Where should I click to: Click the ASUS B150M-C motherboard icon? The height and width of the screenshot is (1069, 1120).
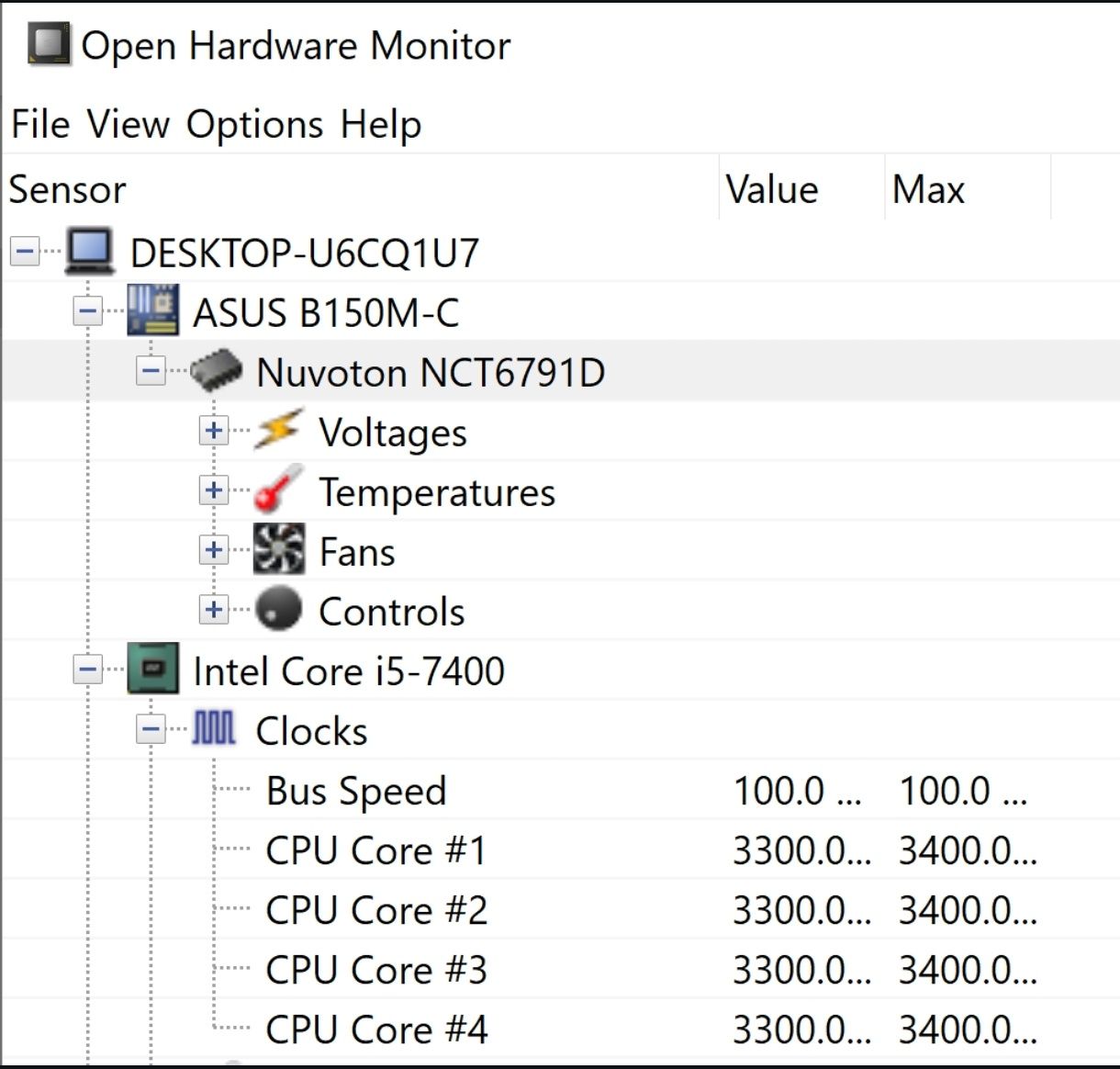point(152,310)
